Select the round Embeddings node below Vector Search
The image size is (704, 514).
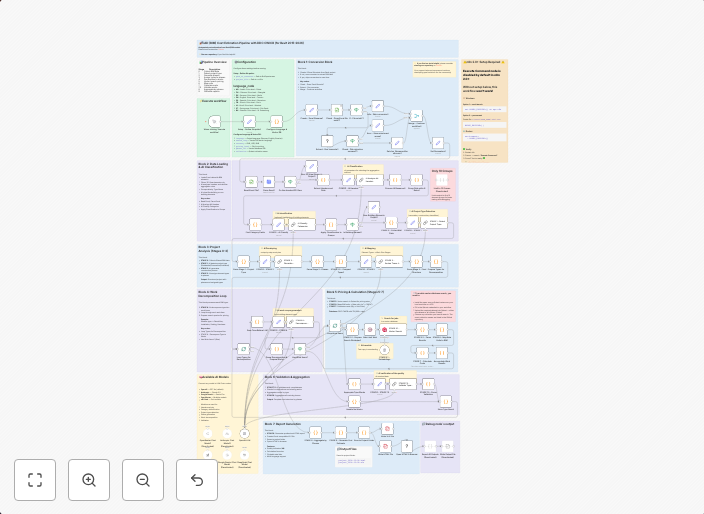(384, 350)
